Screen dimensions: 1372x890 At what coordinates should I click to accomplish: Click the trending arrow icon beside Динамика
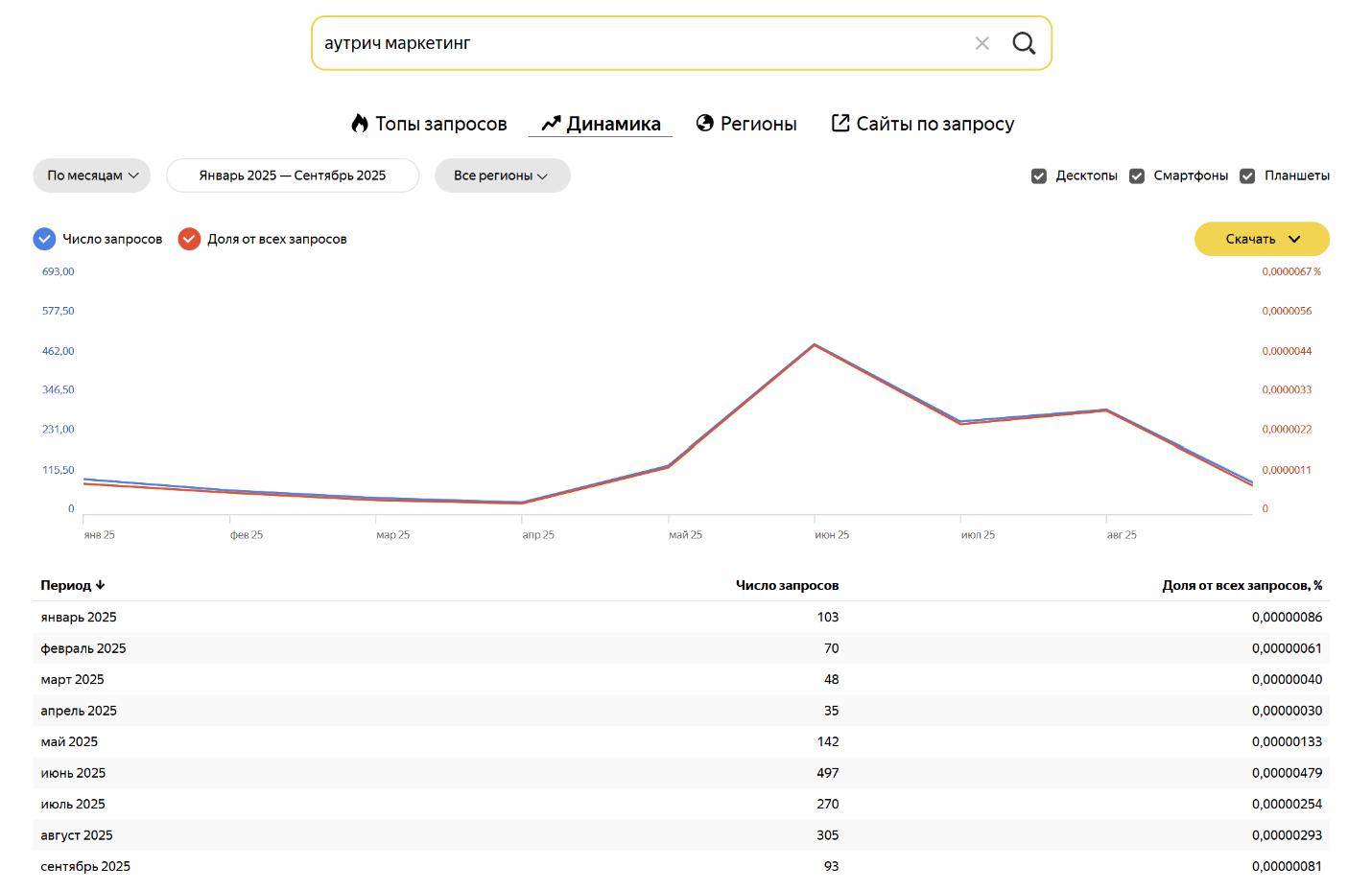(551, 124)
